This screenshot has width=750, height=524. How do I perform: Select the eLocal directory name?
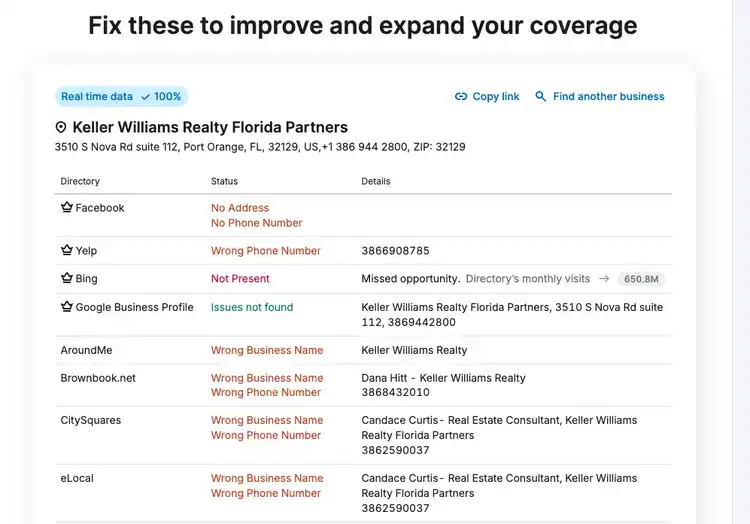77,478
